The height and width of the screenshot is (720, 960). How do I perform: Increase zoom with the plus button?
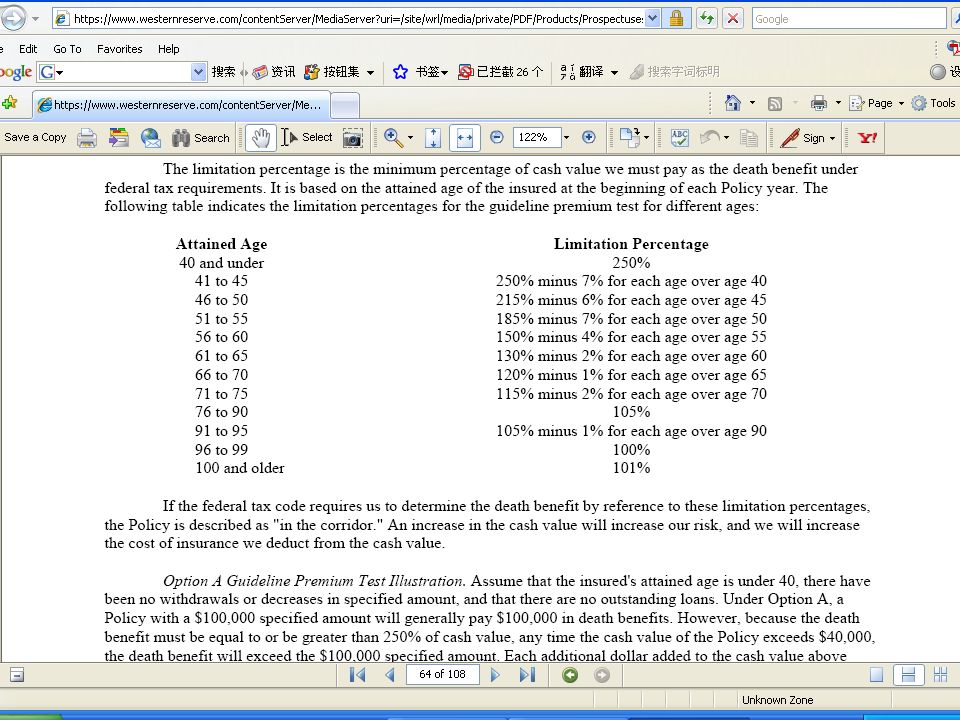588,138
